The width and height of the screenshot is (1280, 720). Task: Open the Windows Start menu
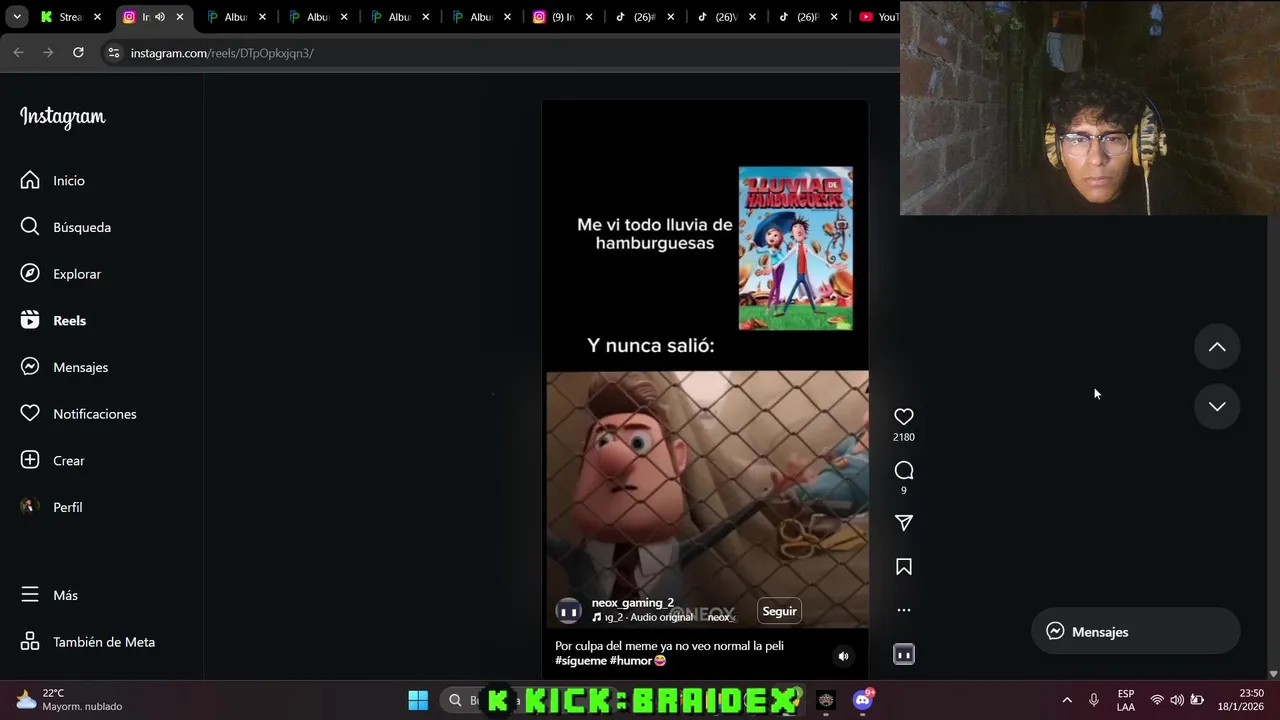tap(418, 700)
